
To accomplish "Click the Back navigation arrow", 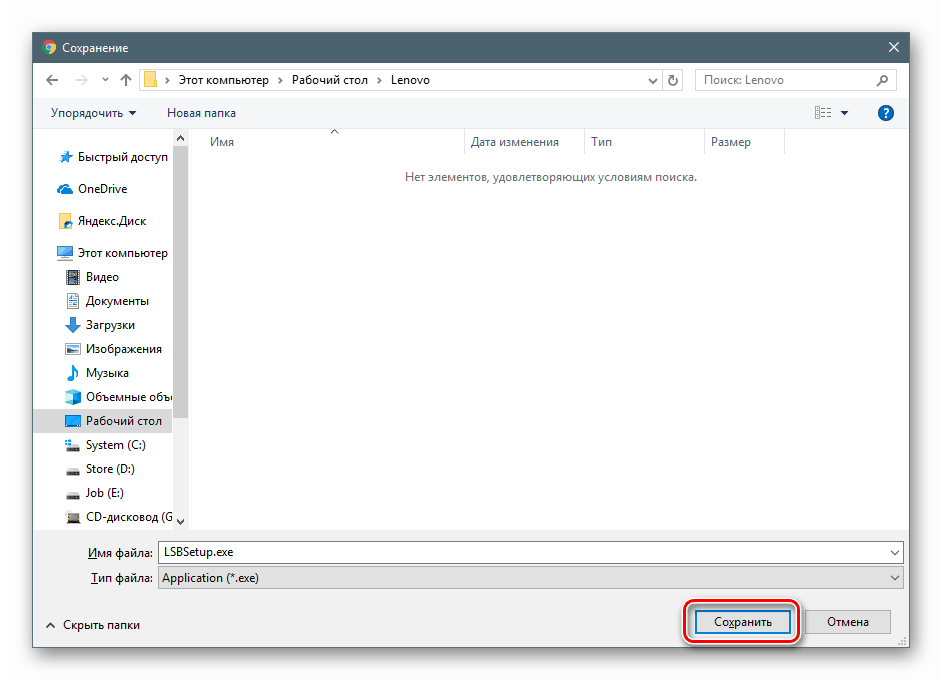I will [x=52, y=80].
